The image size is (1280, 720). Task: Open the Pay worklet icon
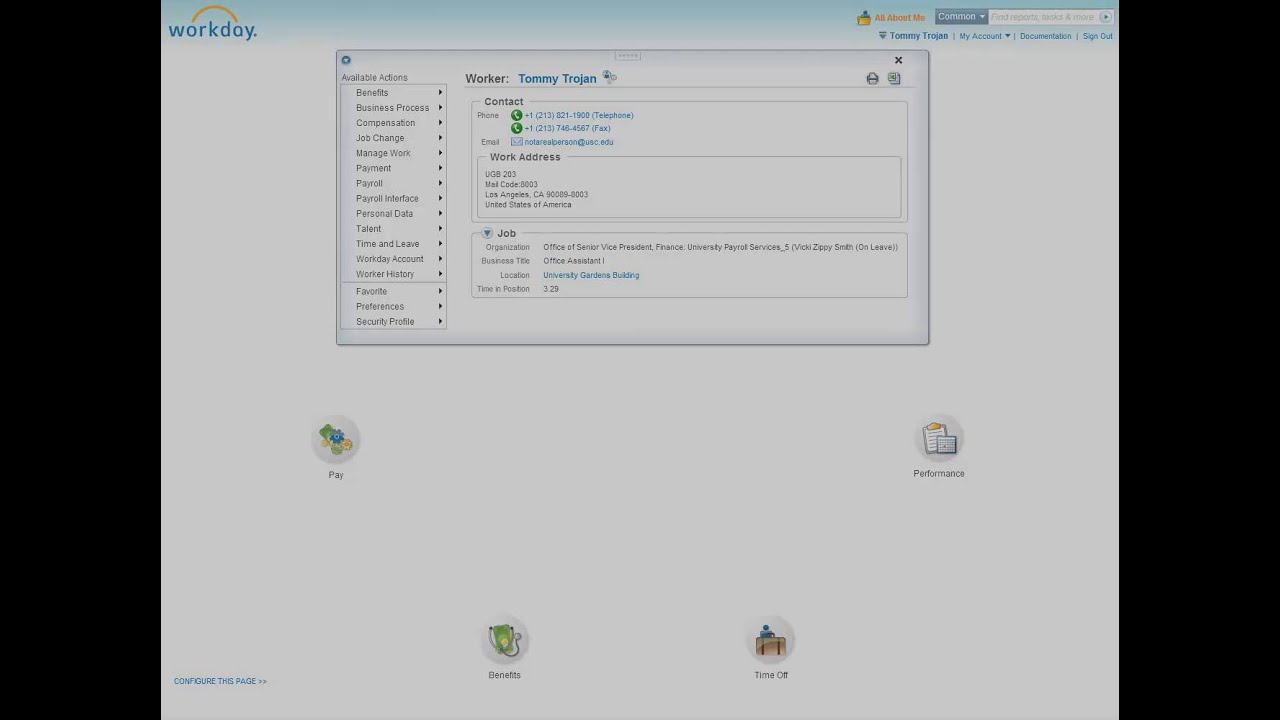pos(336,439)
